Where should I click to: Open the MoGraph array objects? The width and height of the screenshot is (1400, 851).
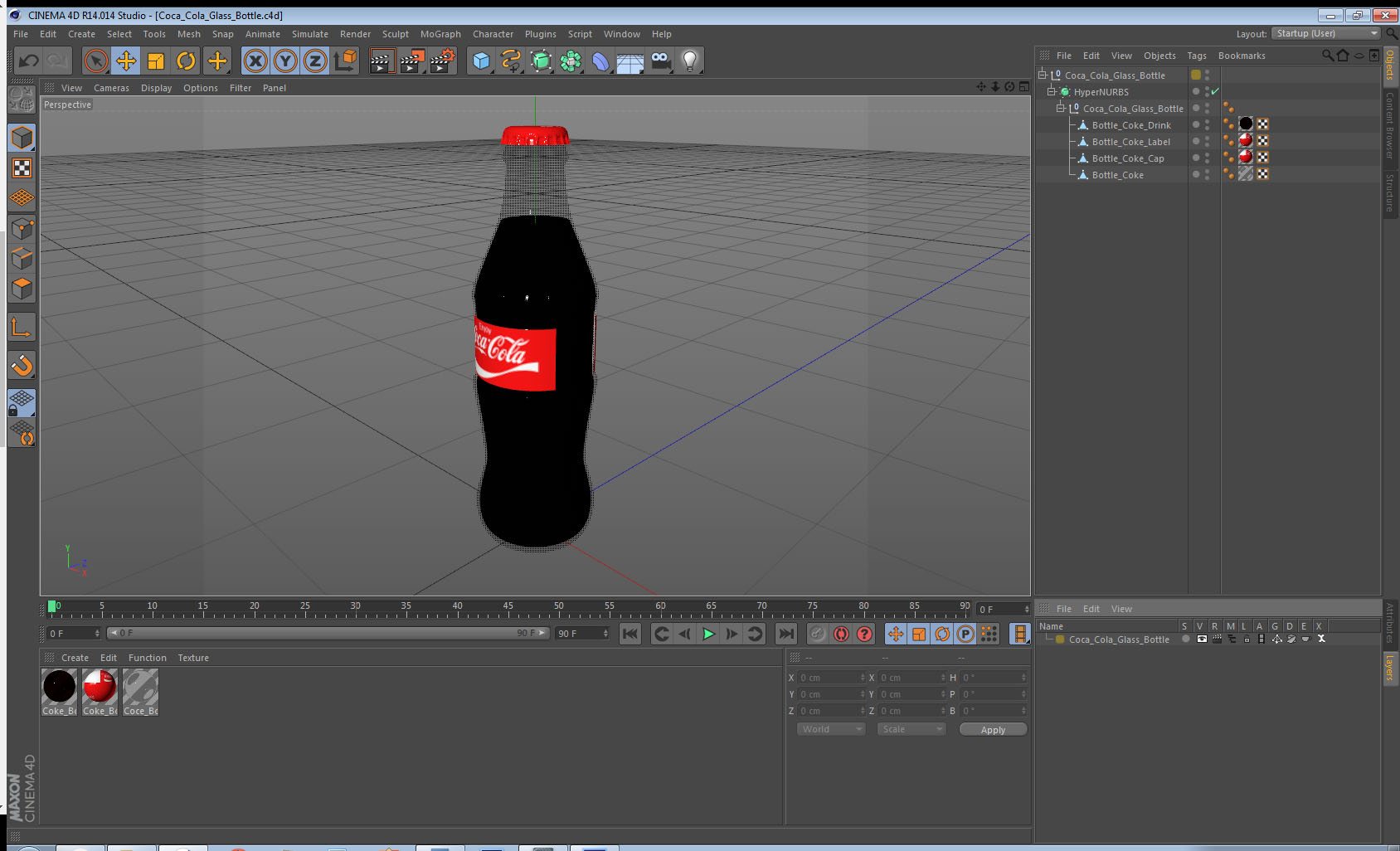[x=571, y=61]
